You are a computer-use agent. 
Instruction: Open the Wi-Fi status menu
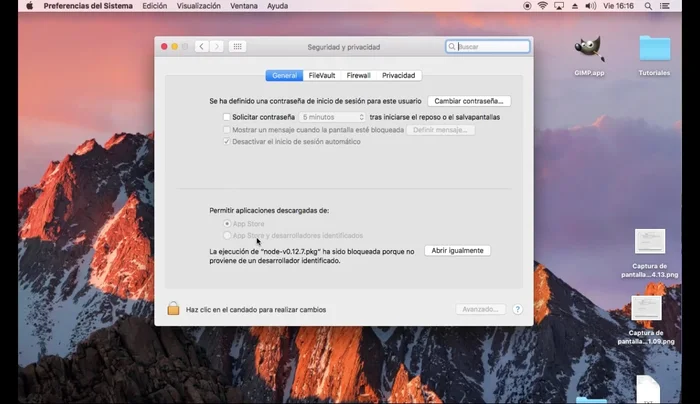(x=542, y=6)
